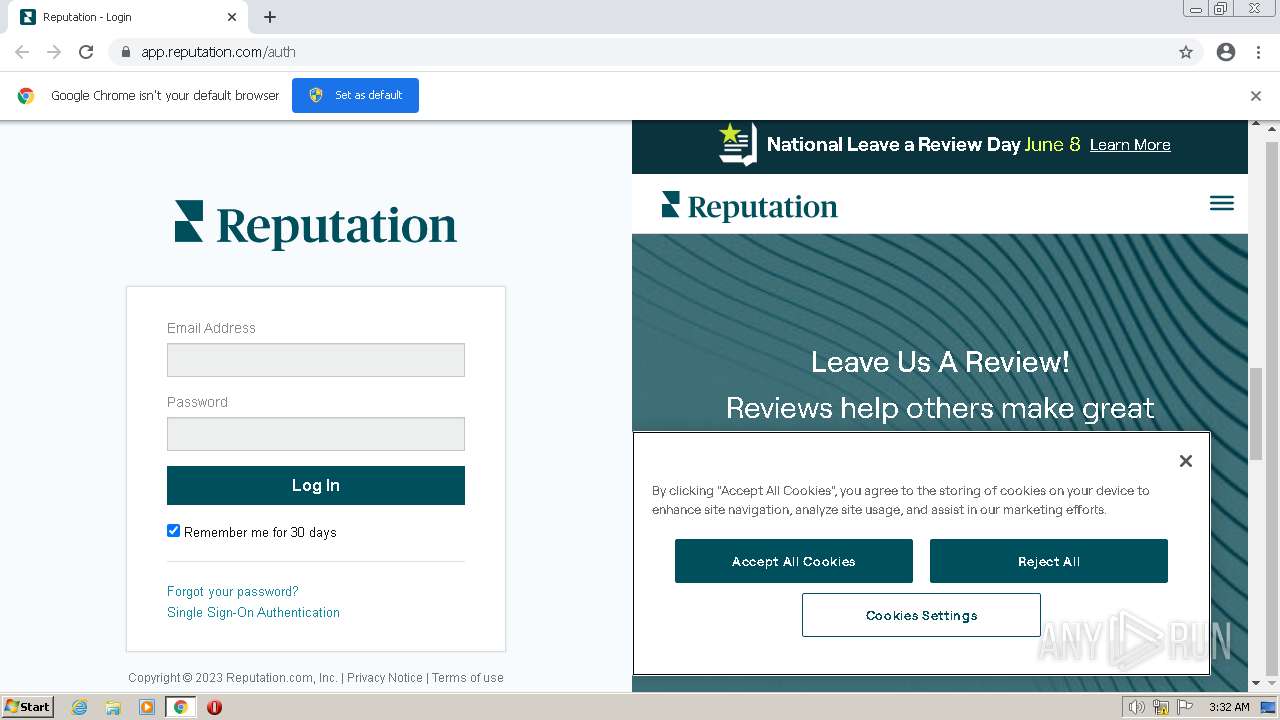Focus the Password field

316,434
